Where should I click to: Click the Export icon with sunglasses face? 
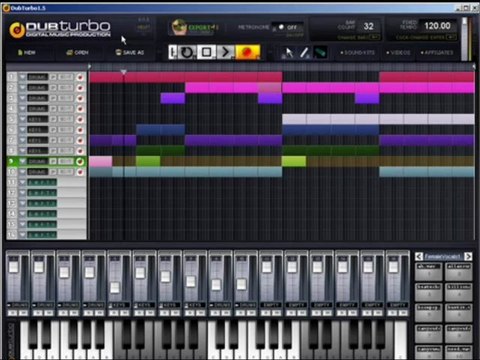click(x=179, y=27)
